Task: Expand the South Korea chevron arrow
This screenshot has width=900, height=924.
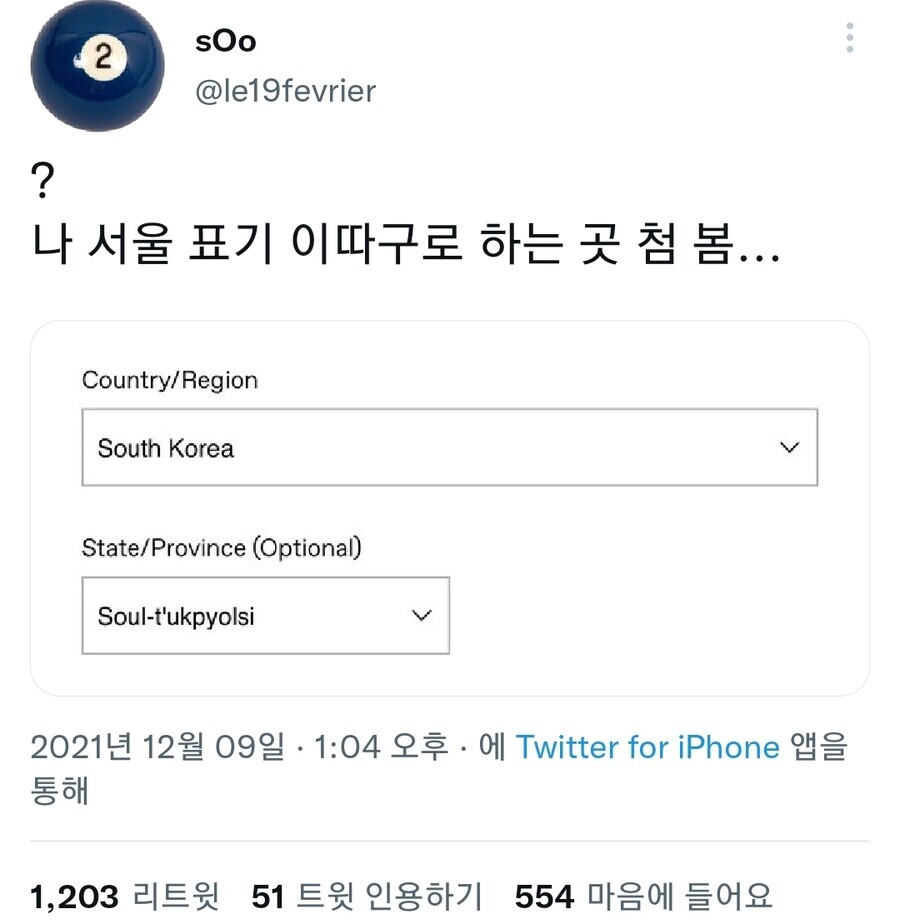Action: (x=789, y=447)
